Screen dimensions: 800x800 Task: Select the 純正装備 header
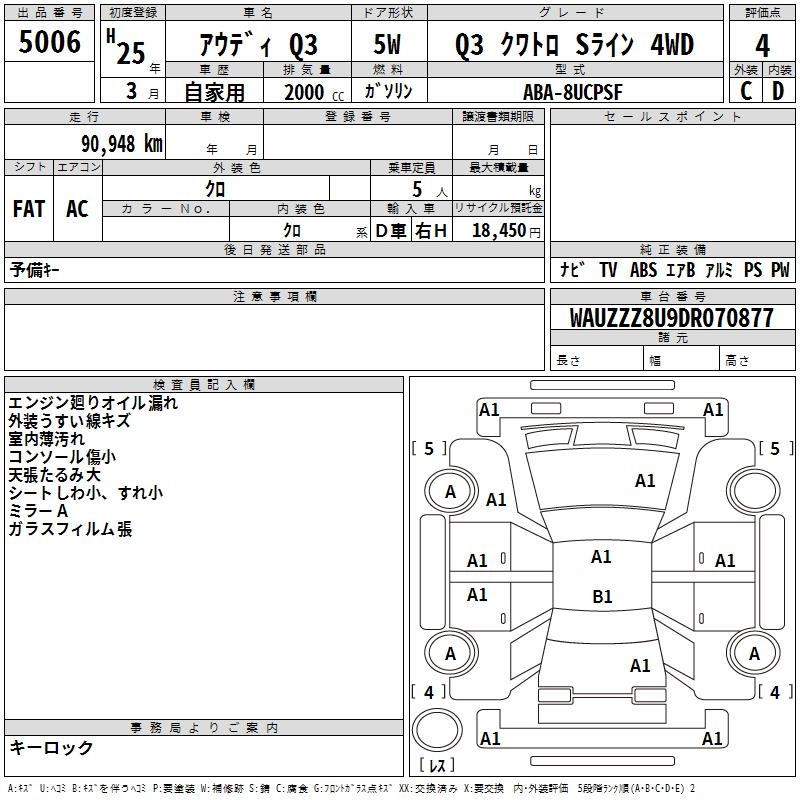pos(673,249)
